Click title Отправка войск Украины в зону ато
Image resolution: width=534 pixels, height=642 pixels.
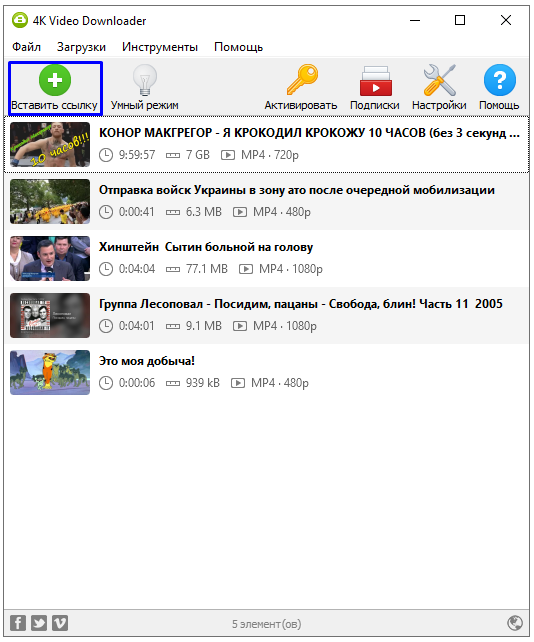coord(297,190)
